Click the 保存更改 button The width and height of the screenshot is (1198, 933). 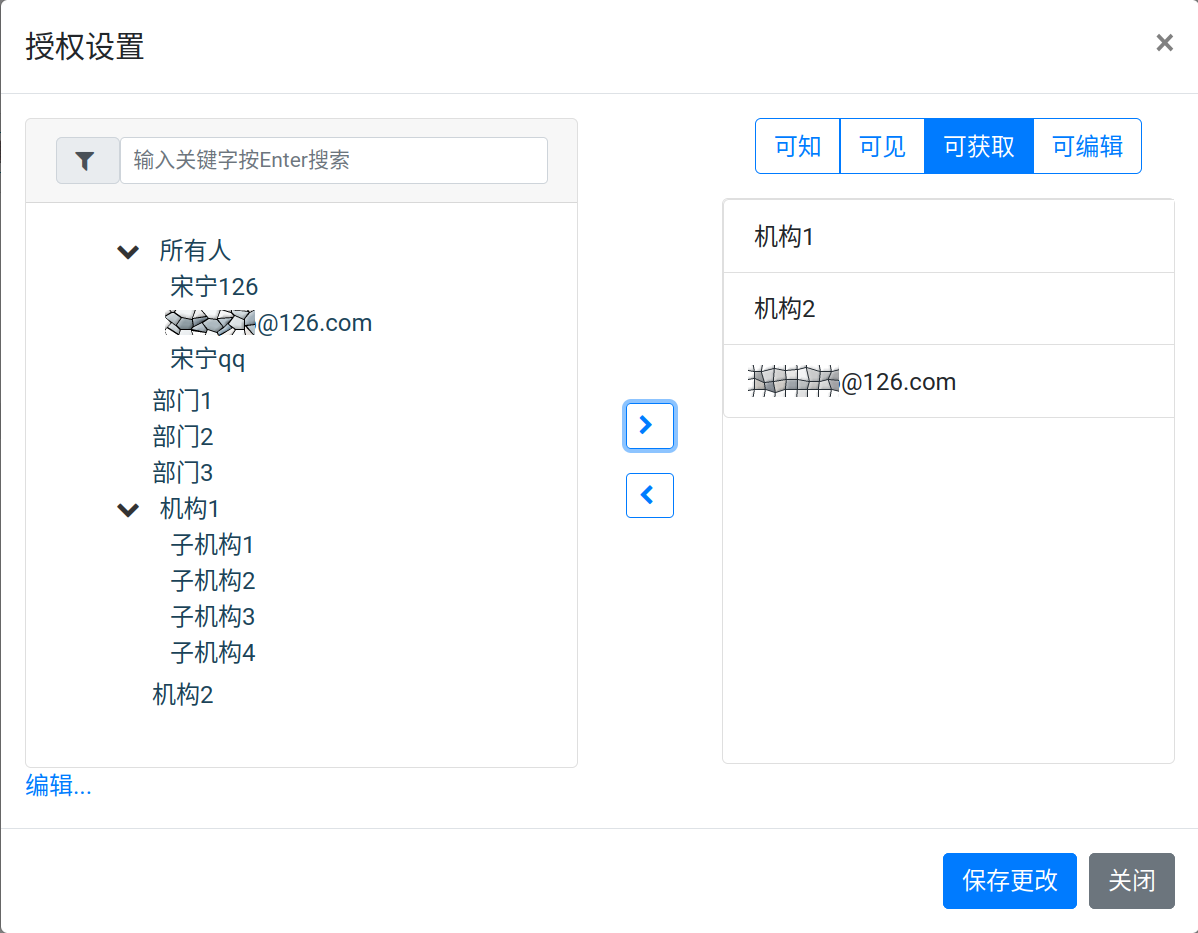[1009, 881]
